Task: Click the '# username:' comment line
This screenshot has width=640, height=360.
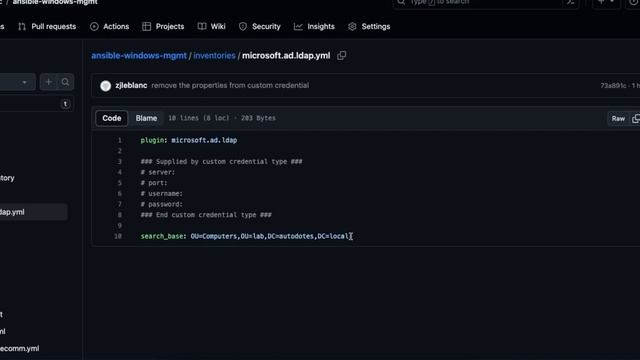Action: pos(162,193)
